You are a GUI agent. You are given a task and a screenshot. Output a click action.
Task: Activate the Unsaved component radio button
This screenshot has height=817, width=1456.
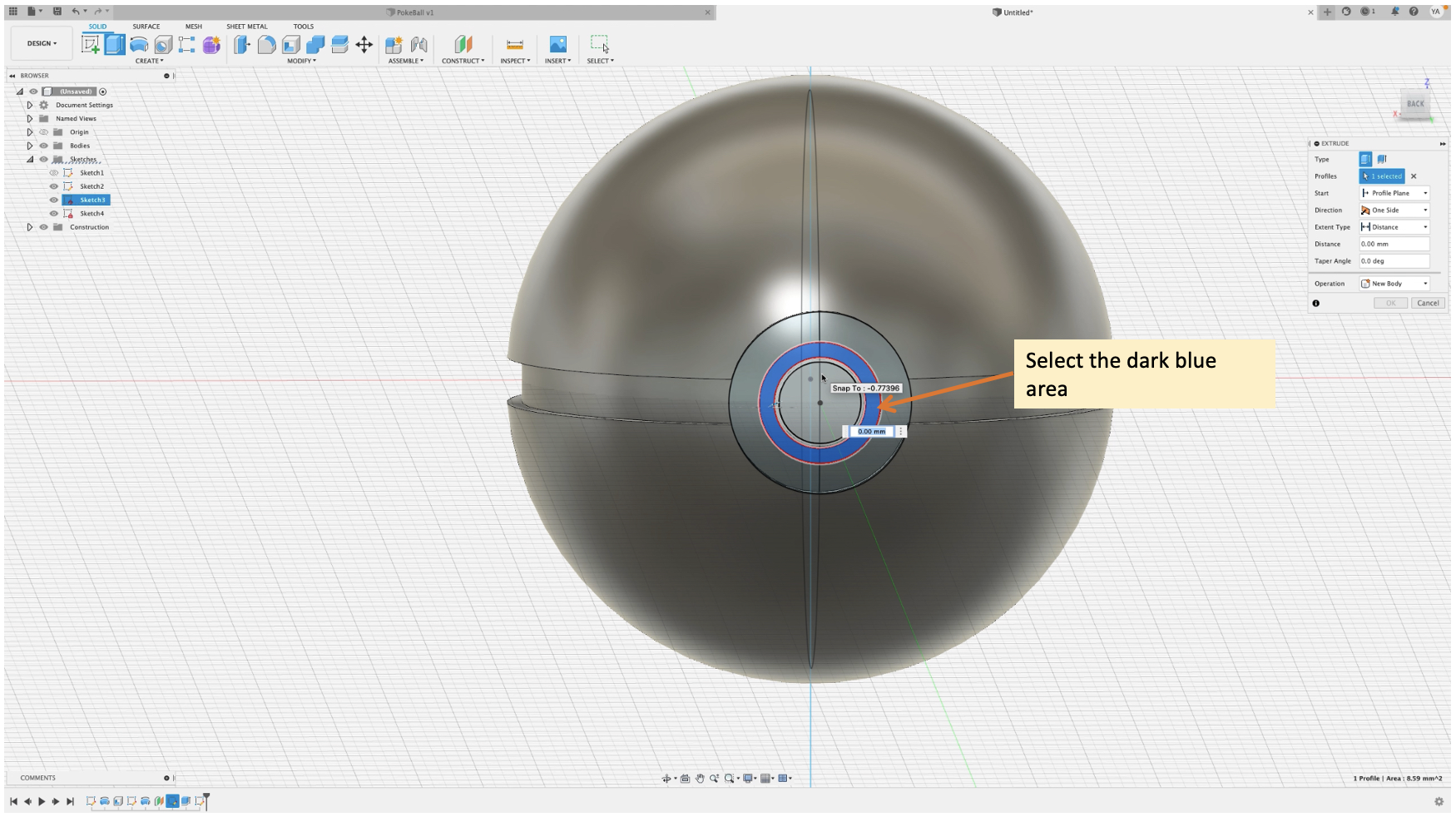click(x=103, y=92)
